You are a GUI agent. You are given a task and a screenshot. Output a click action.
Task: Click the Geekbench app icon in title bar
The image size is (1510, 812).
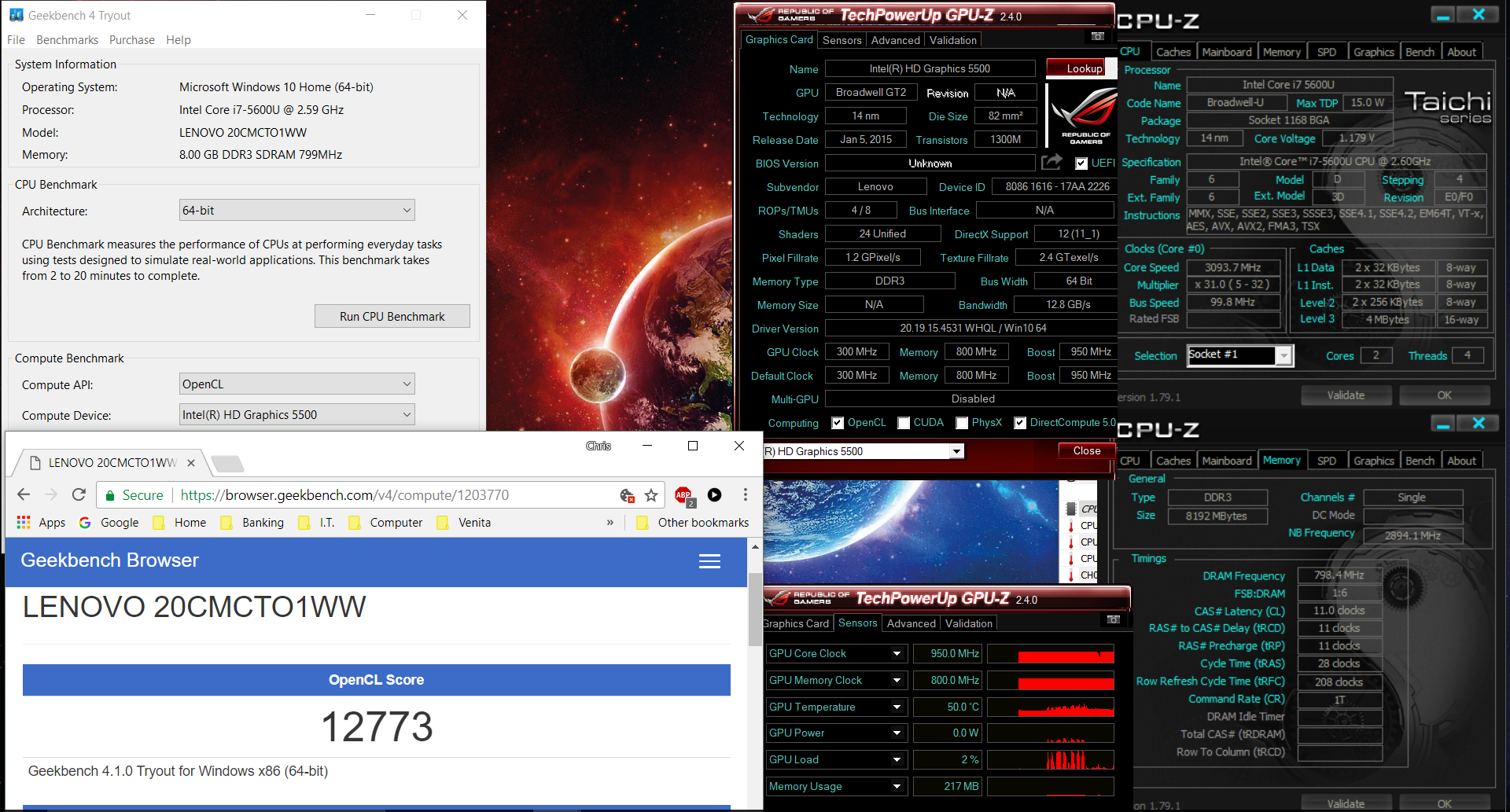(16, 15)
